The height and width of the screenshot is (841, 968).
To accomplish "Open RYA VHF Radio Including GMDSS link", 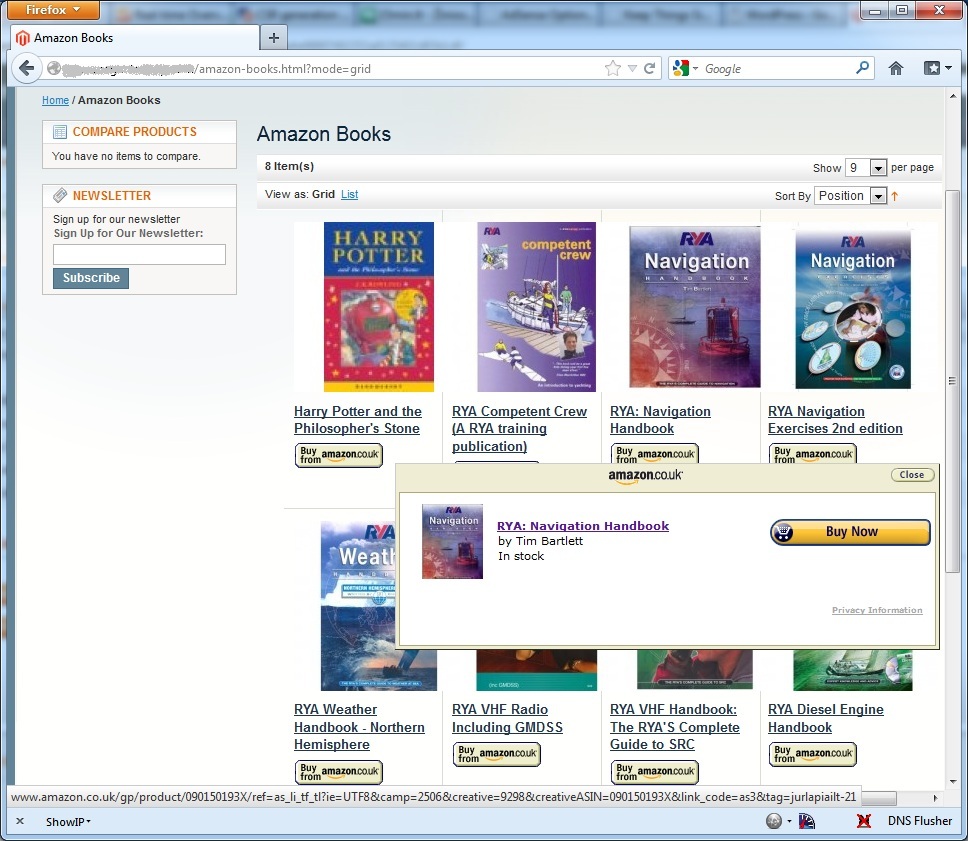I will point(507,718).
